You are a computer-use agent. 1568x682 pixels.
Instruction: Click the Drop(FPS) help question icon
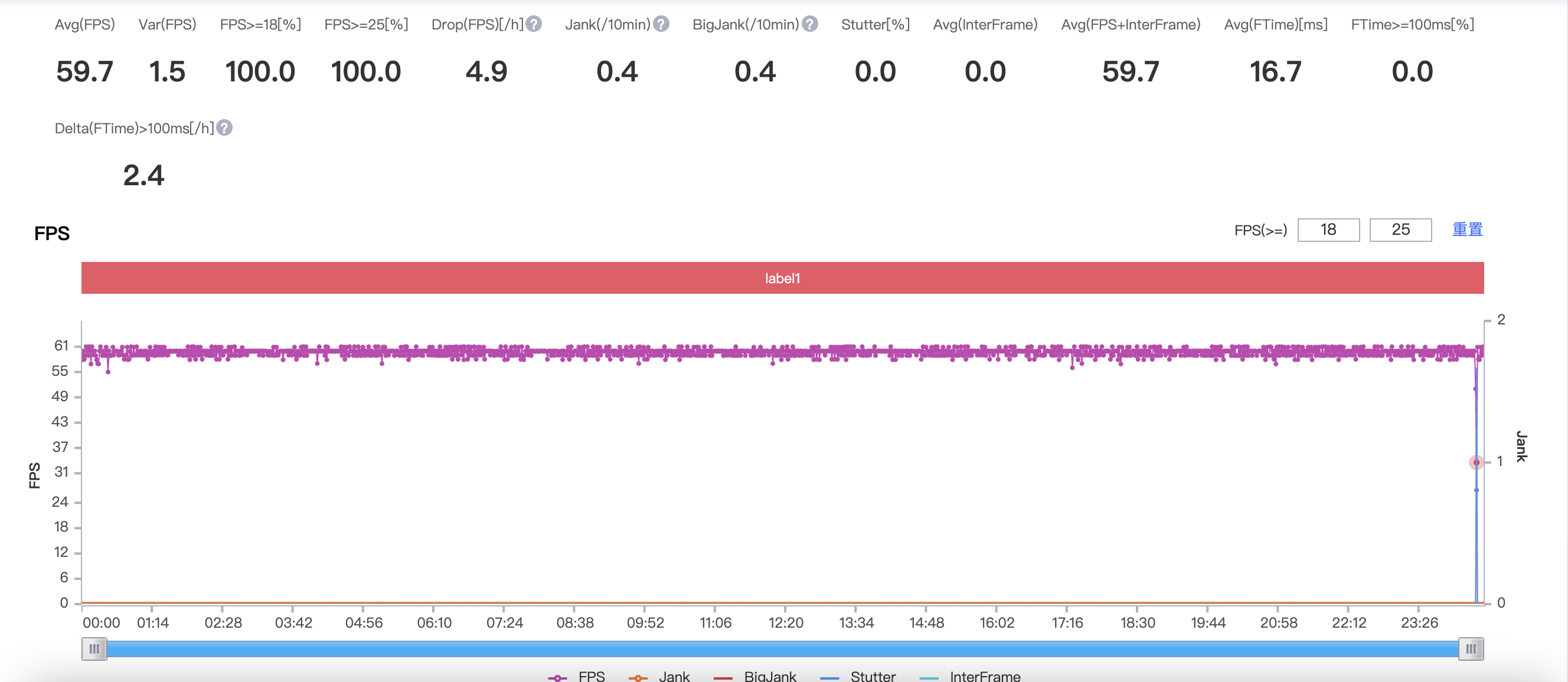[x=534, y=24]
